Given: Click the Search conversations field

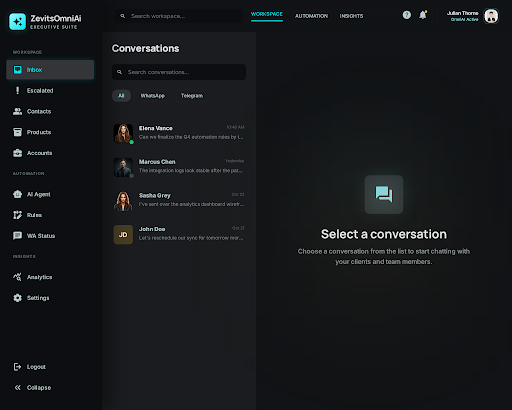Looking at the screenshot, I should coord(179,72).
